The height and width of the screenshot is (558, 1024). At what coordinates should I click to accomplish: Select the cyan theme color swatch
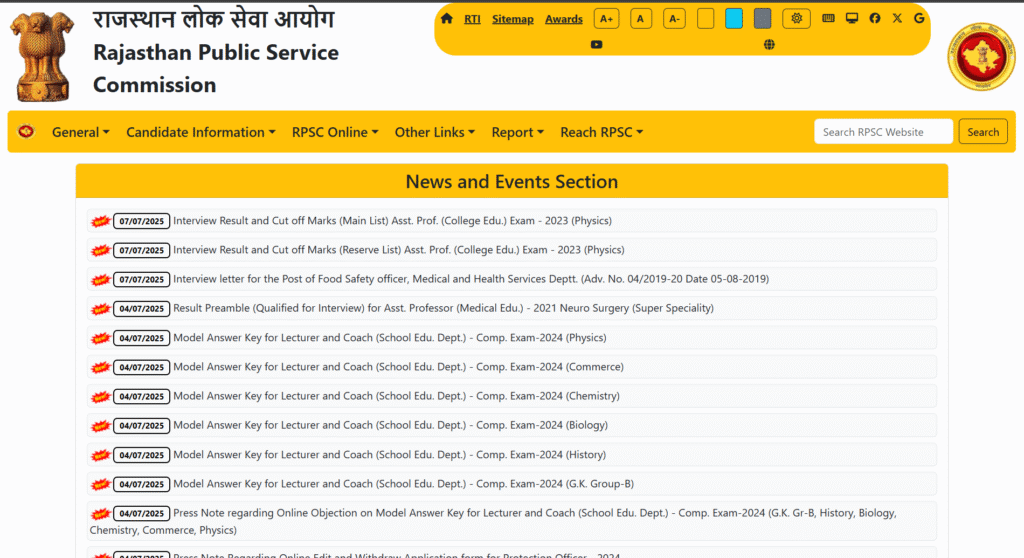pos(734,19)
